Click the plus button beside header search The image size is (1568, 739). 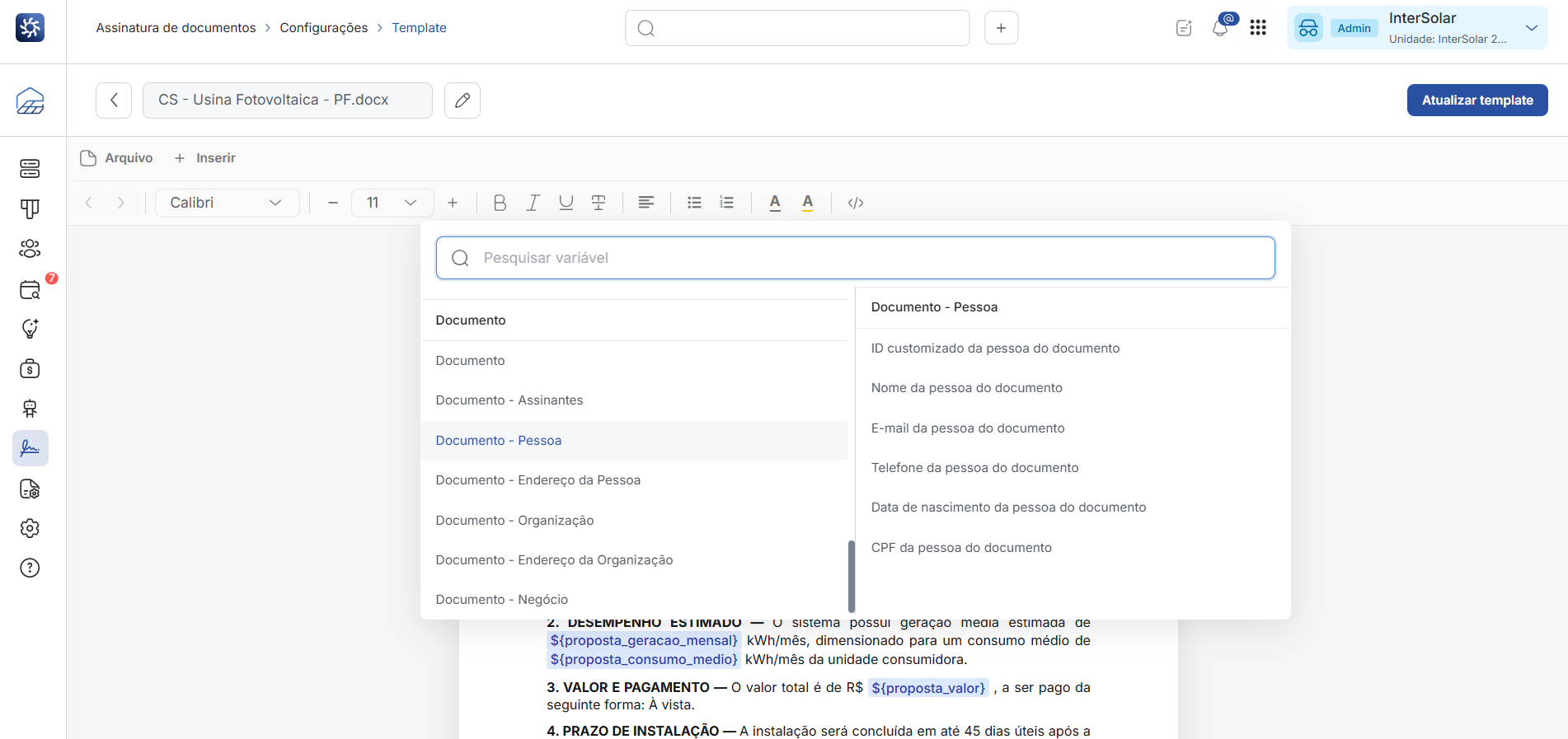(x=1002, y=28)
